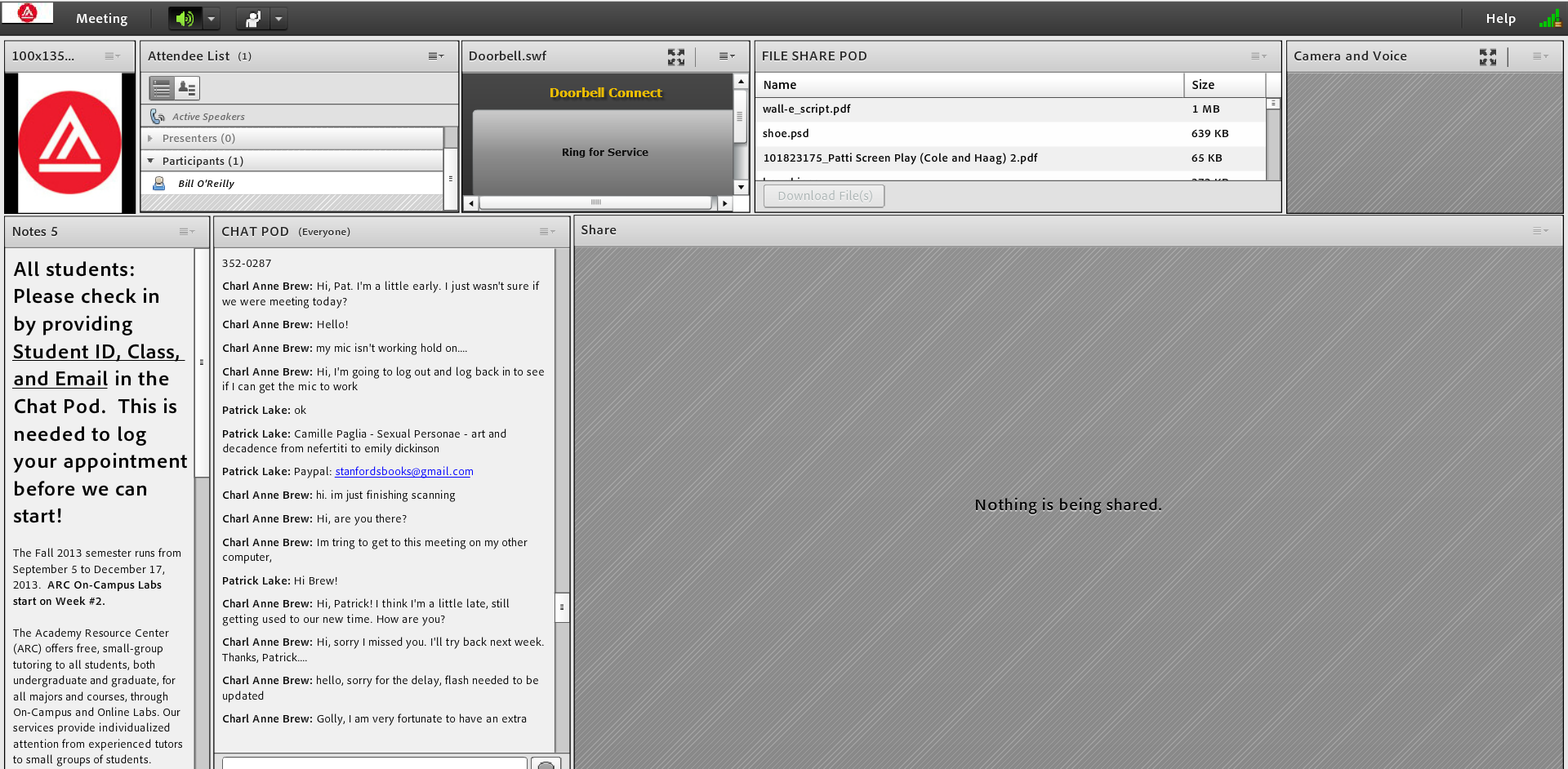Image resolution: width=1568 pixels, height=769 pixels.
Task: Maximize the Doorbell.swf pod
Action: pos(676,56)
